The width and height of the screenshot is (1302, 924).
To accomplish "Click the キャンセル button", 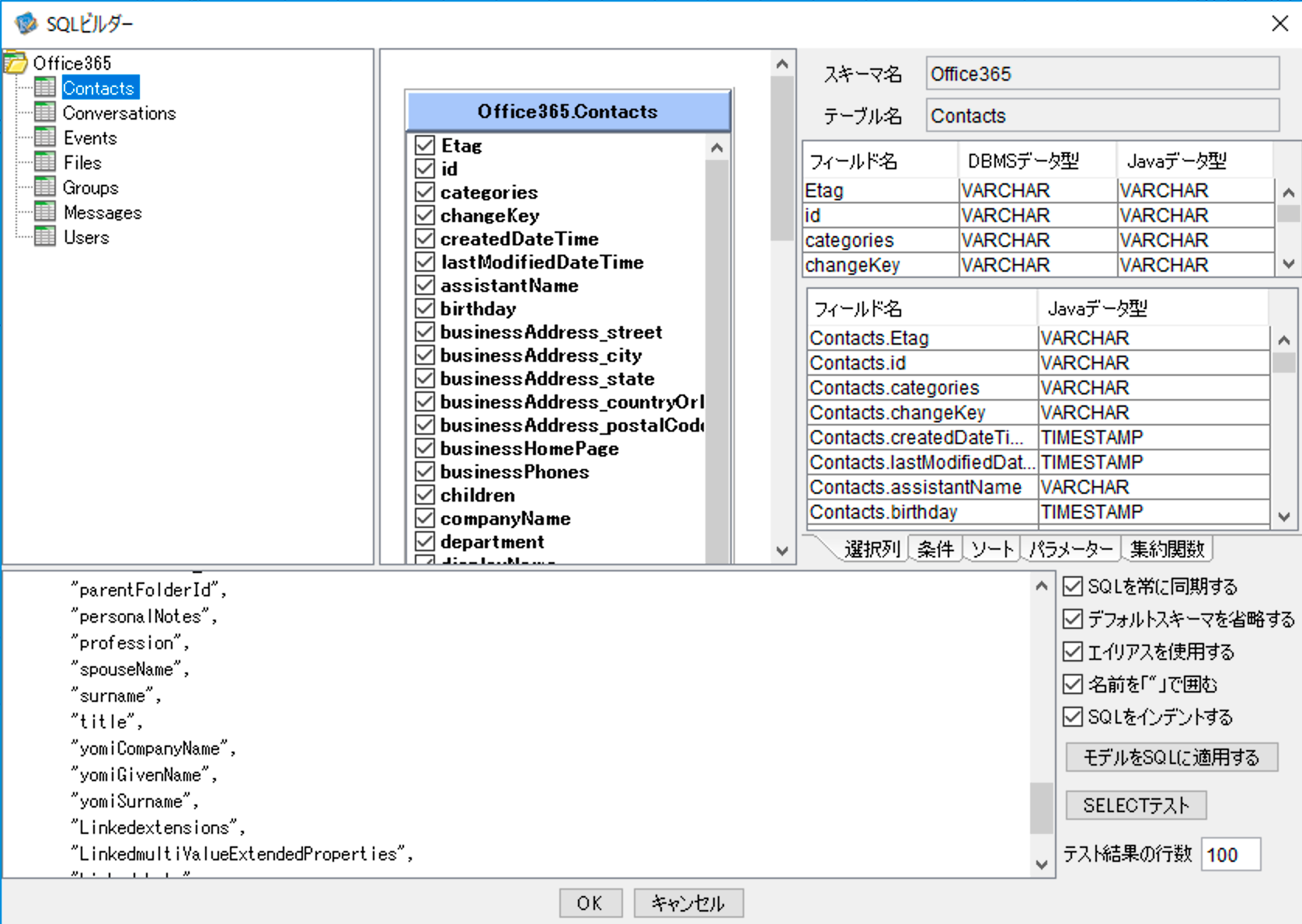I will (688, 903).
